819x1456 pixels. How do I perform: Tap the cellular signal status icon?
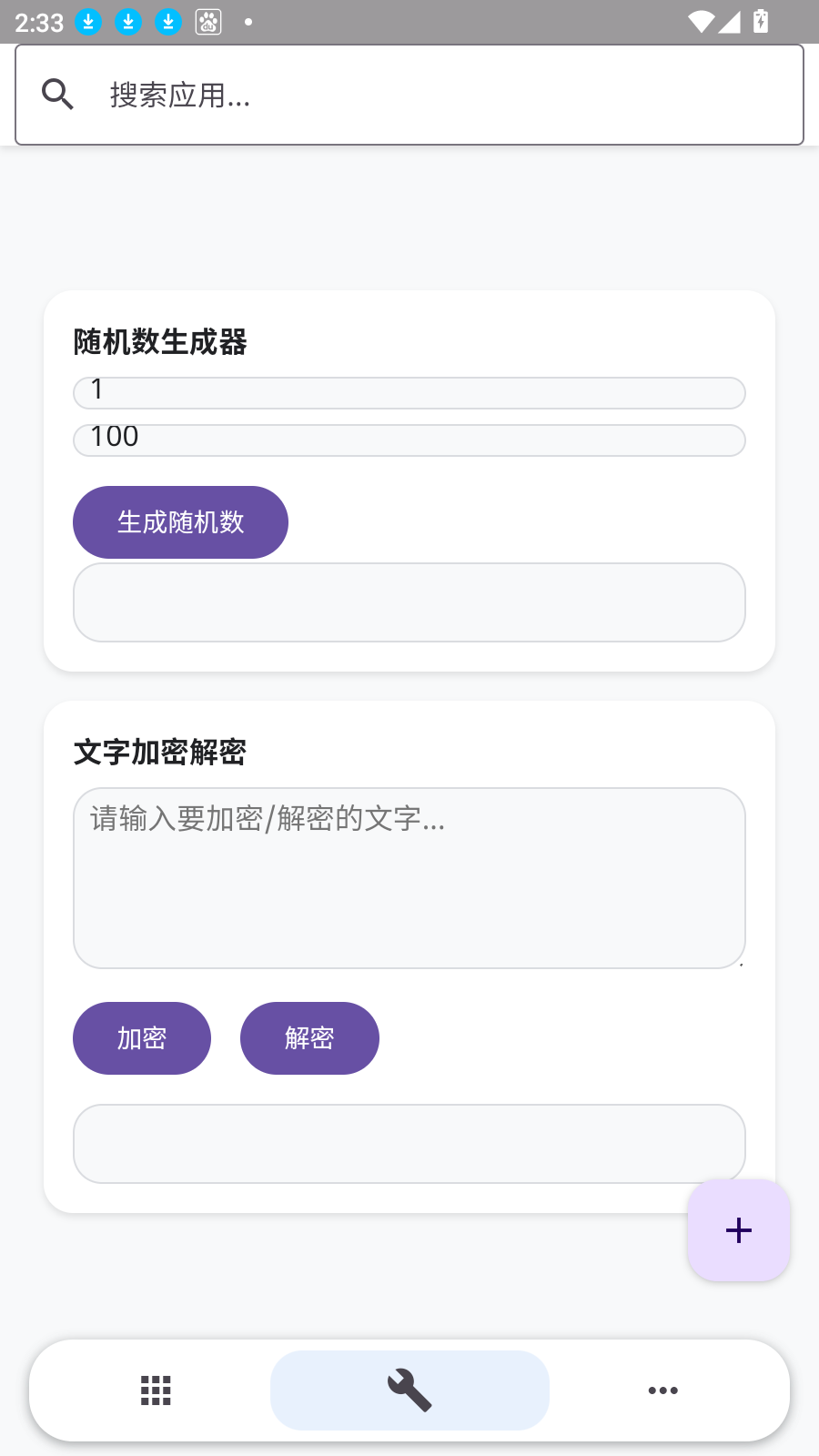(x=729, y=22)
